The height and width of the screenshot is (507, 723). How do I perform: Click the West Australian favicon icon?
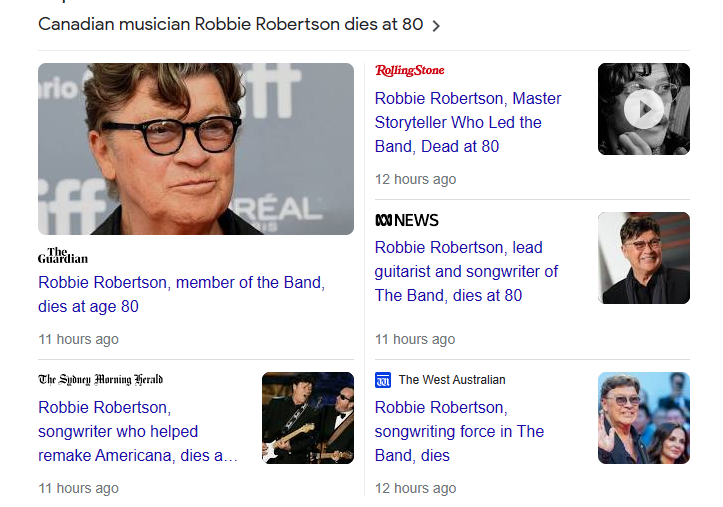[x=383, y=380]
